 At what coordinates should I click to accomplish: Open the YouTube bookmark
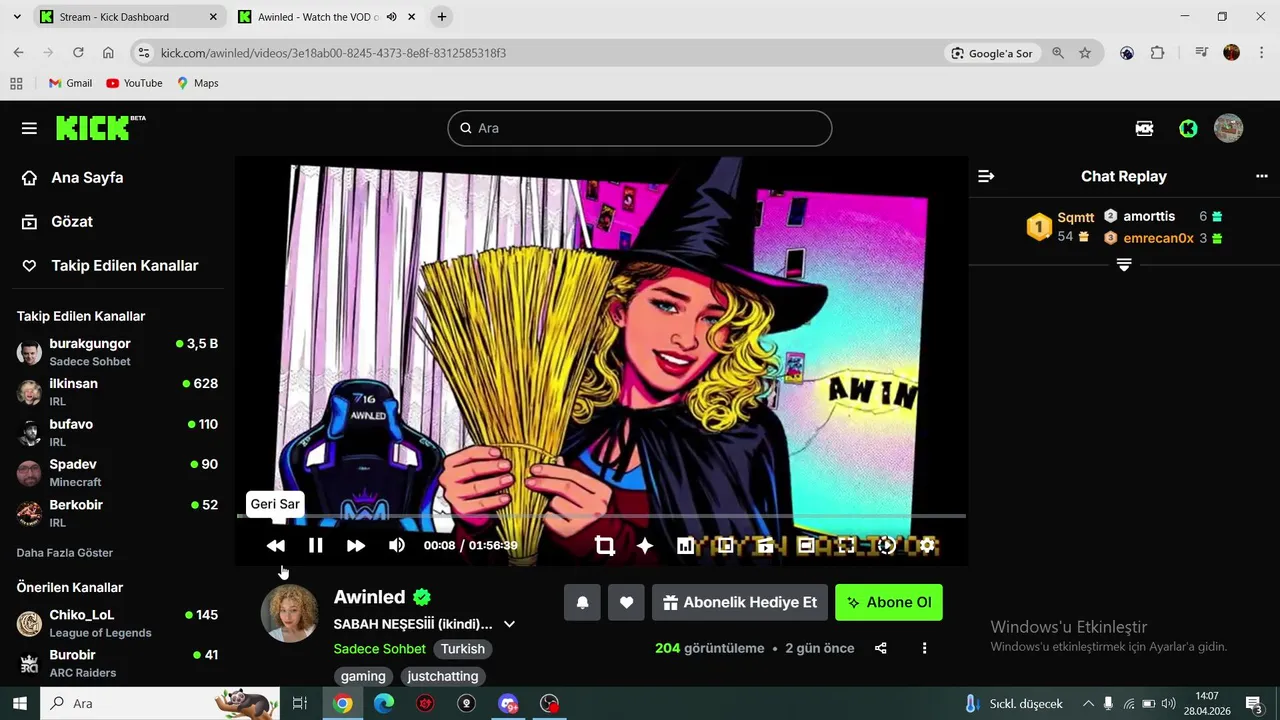coord(134,83)
